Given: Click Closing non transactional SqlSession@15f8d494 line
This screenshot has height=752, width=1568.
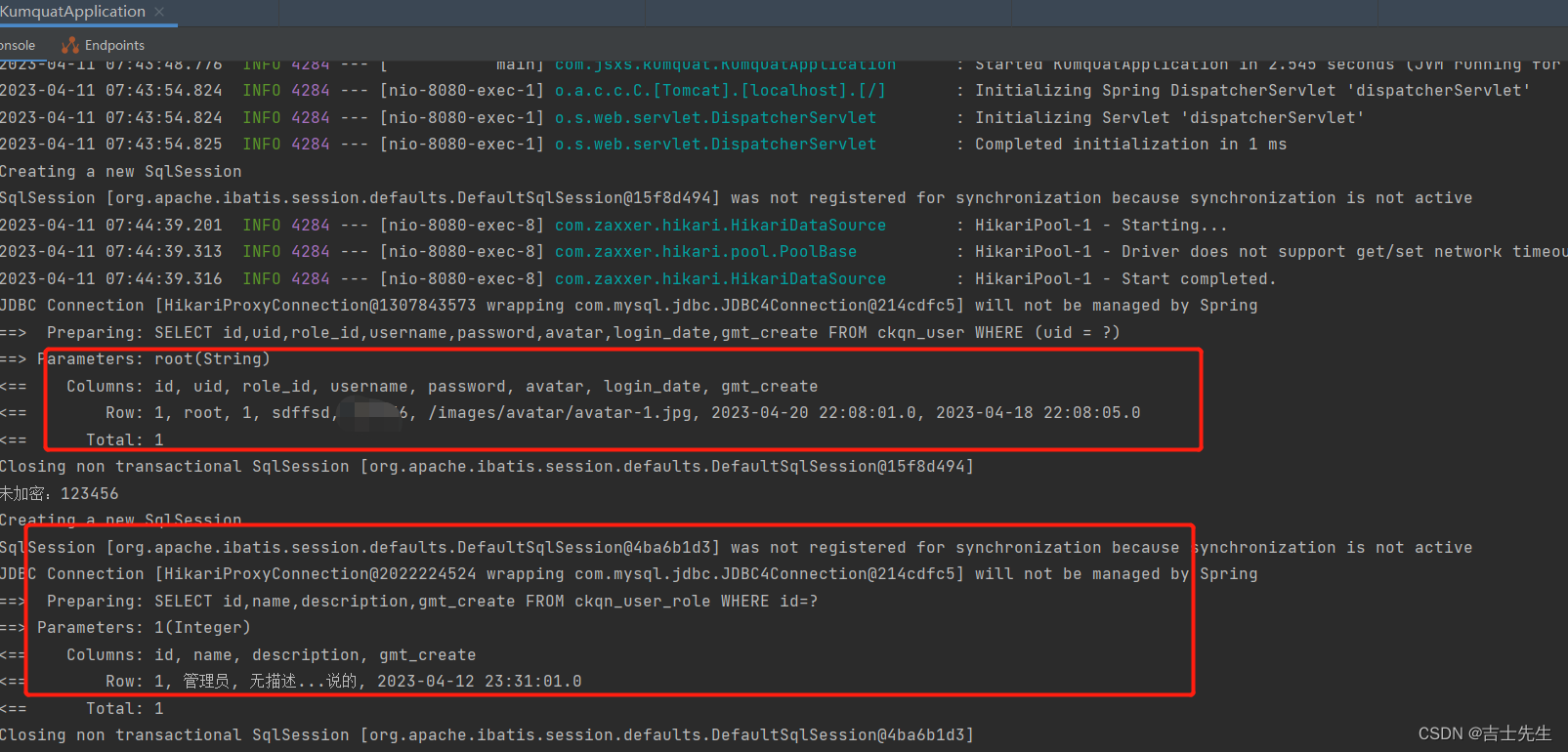Looking at the screenshot, I should [487, 466].
